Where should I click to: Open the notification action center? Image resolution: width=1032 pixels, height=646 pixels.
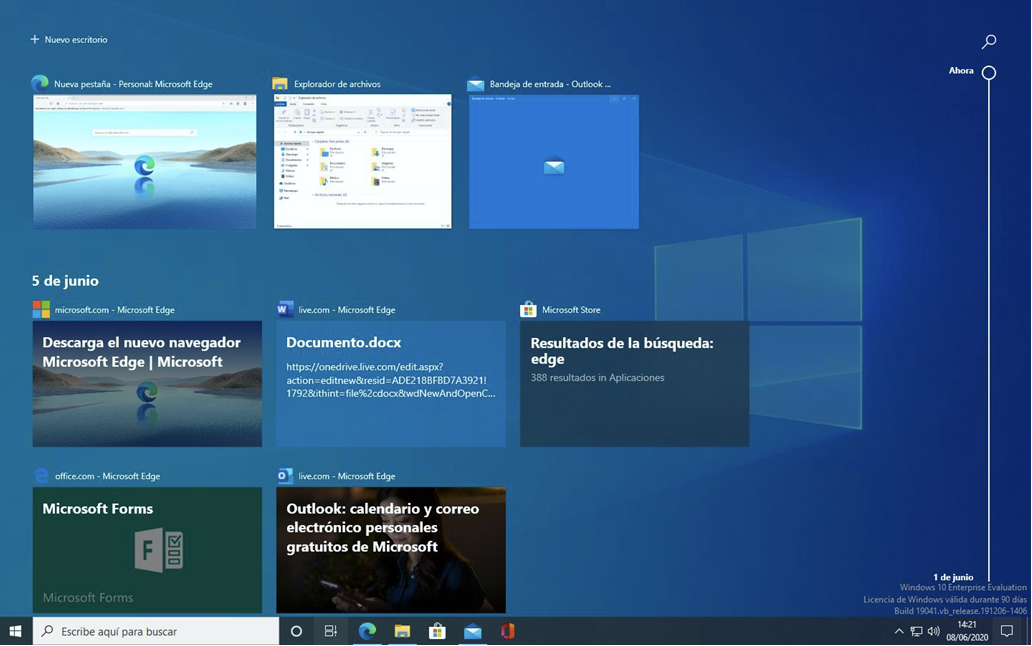coord(1007,631)
